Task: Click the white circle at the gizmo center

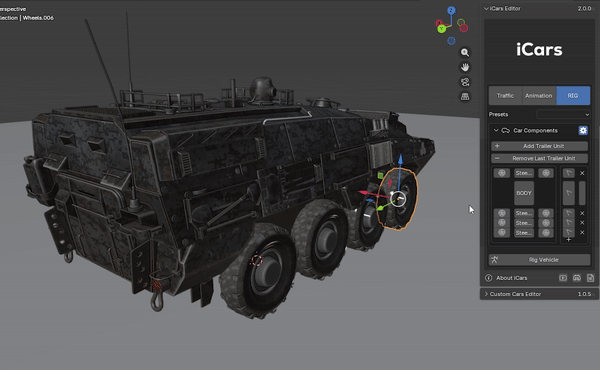Action: (x=398, y=199)
